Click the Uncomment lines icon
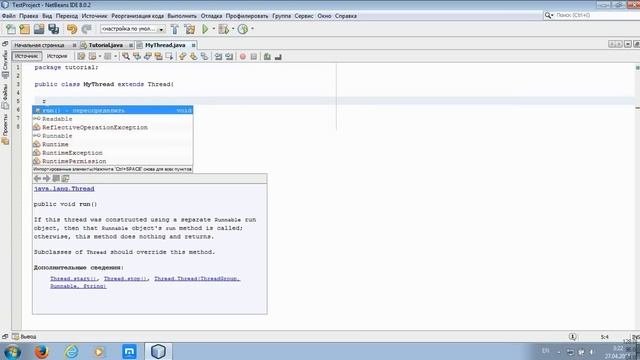This screenshot has width=640, height=360. pyautogui.click(x=278, y=57)
